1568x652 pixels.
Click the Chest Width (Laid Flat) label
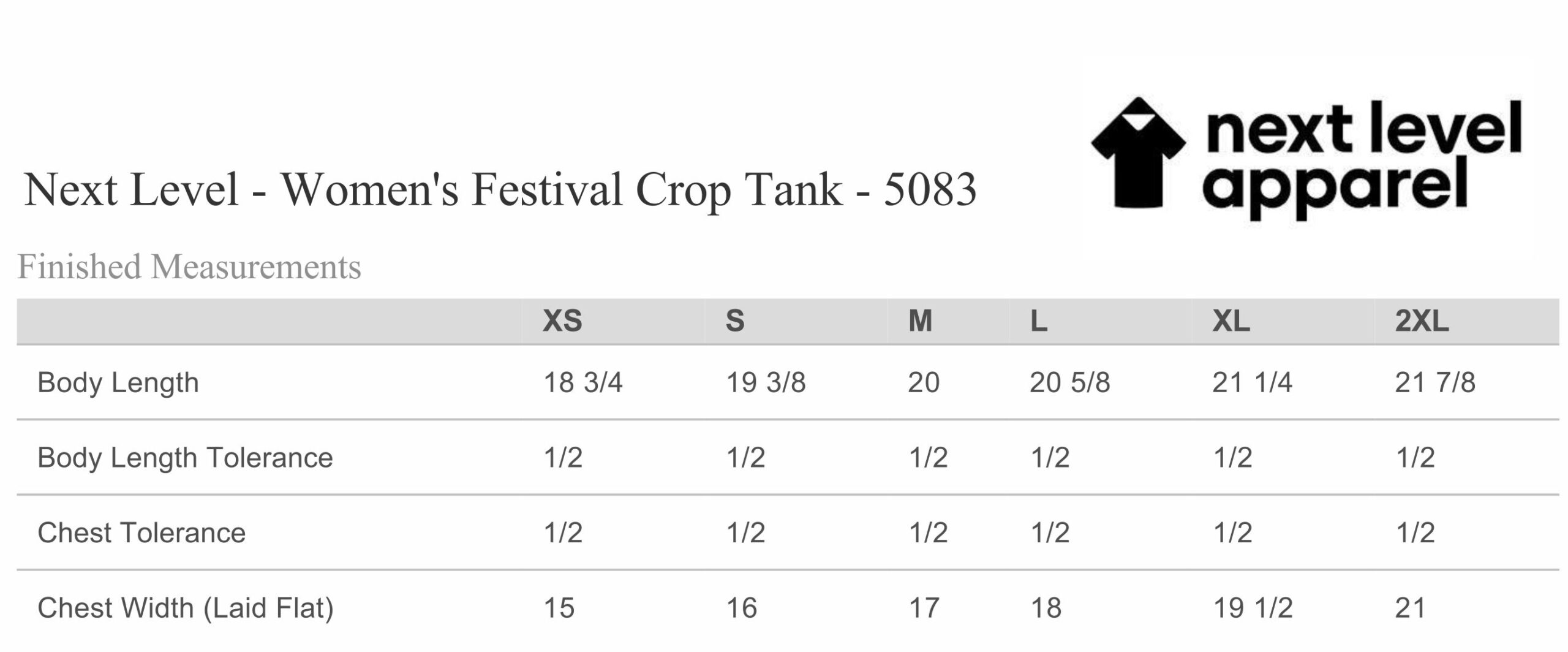coord(186,608)
